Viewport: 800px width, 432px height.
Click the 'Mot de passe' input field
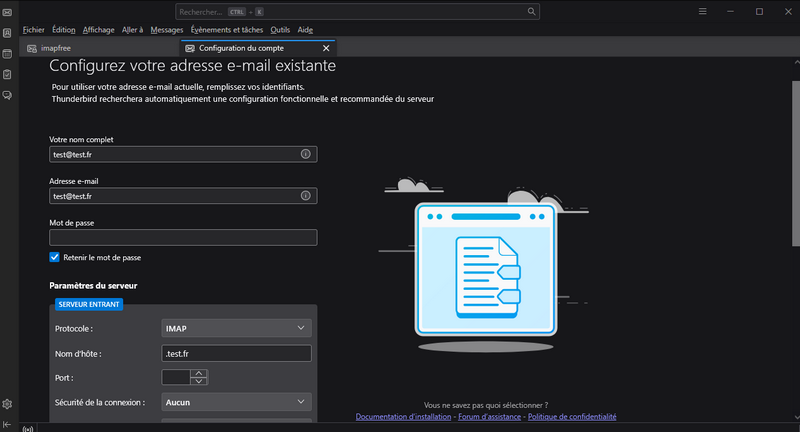tap(183, 237)
